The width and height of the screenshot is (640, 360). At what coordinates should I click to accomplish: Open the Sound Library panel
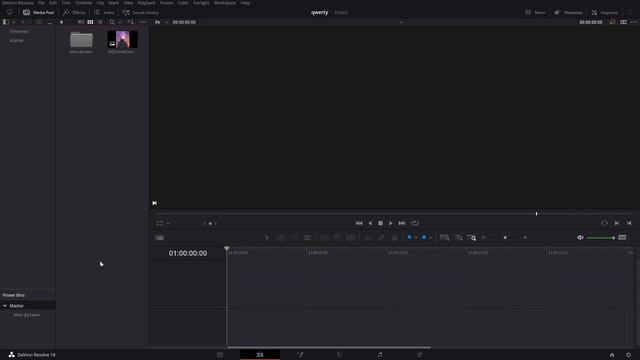point(140,12)
